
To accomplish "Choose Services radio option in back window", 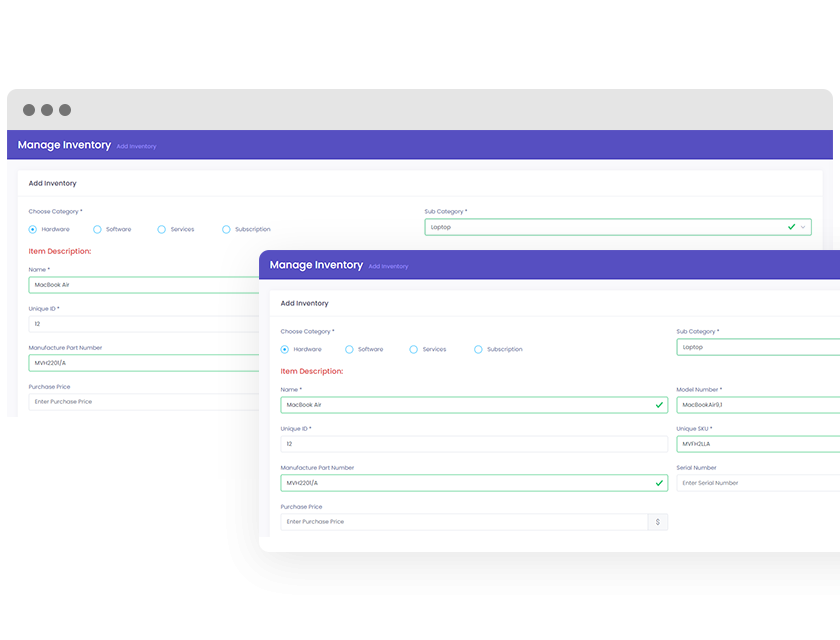I will coord(162,229).
